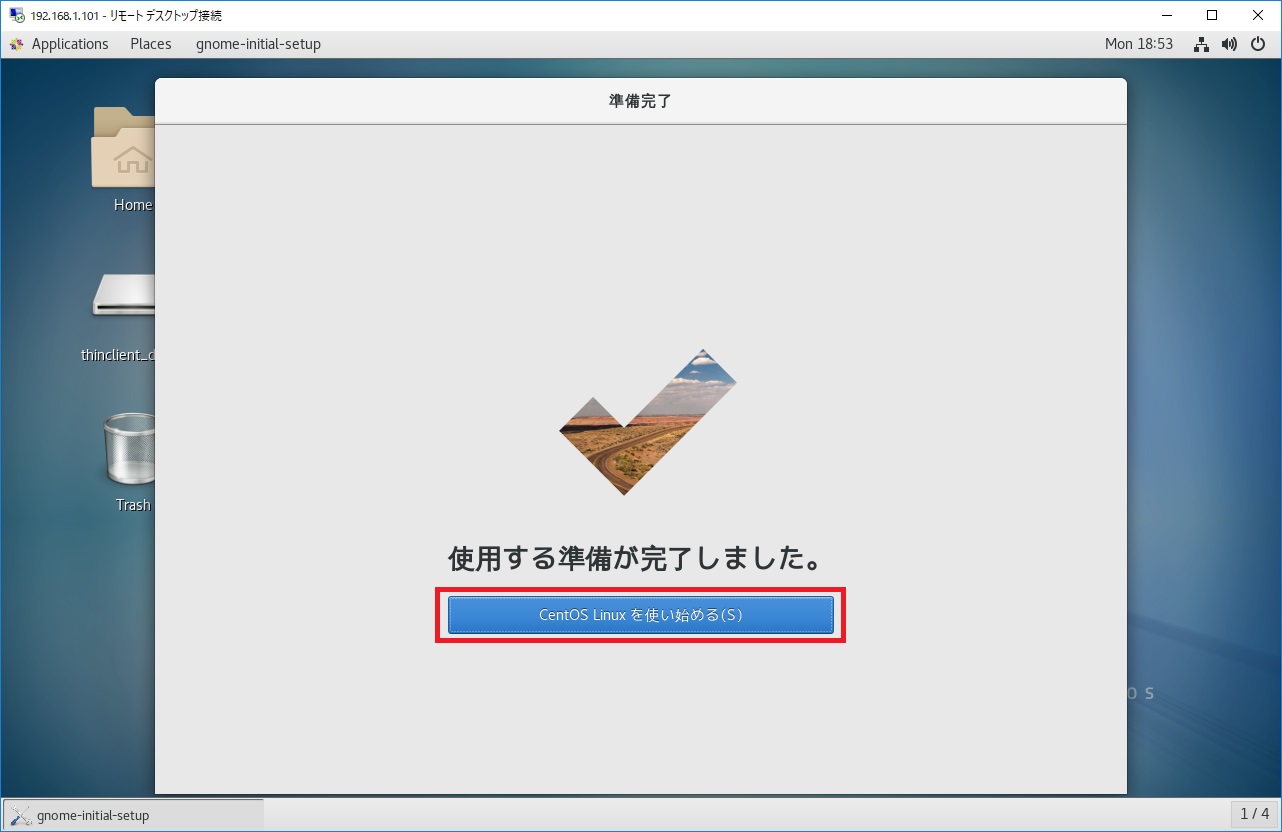The width and height of the screenshot is (1282, 832).
Task: Click the Mon 18:53 clock
Action: click(1138, 44)
